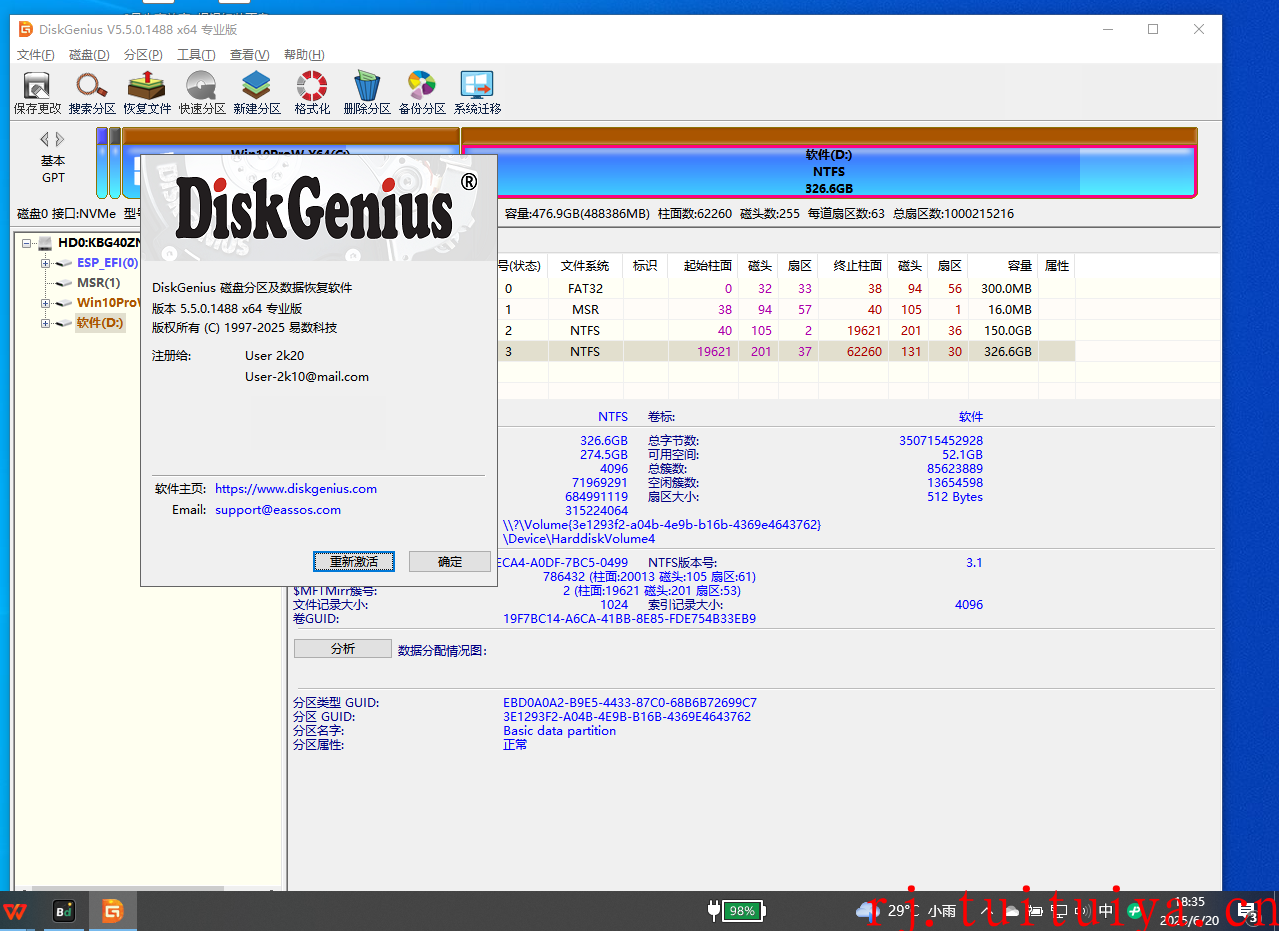
Task: Click the WPS Office taskbar icon
Action: pos(16,911)
